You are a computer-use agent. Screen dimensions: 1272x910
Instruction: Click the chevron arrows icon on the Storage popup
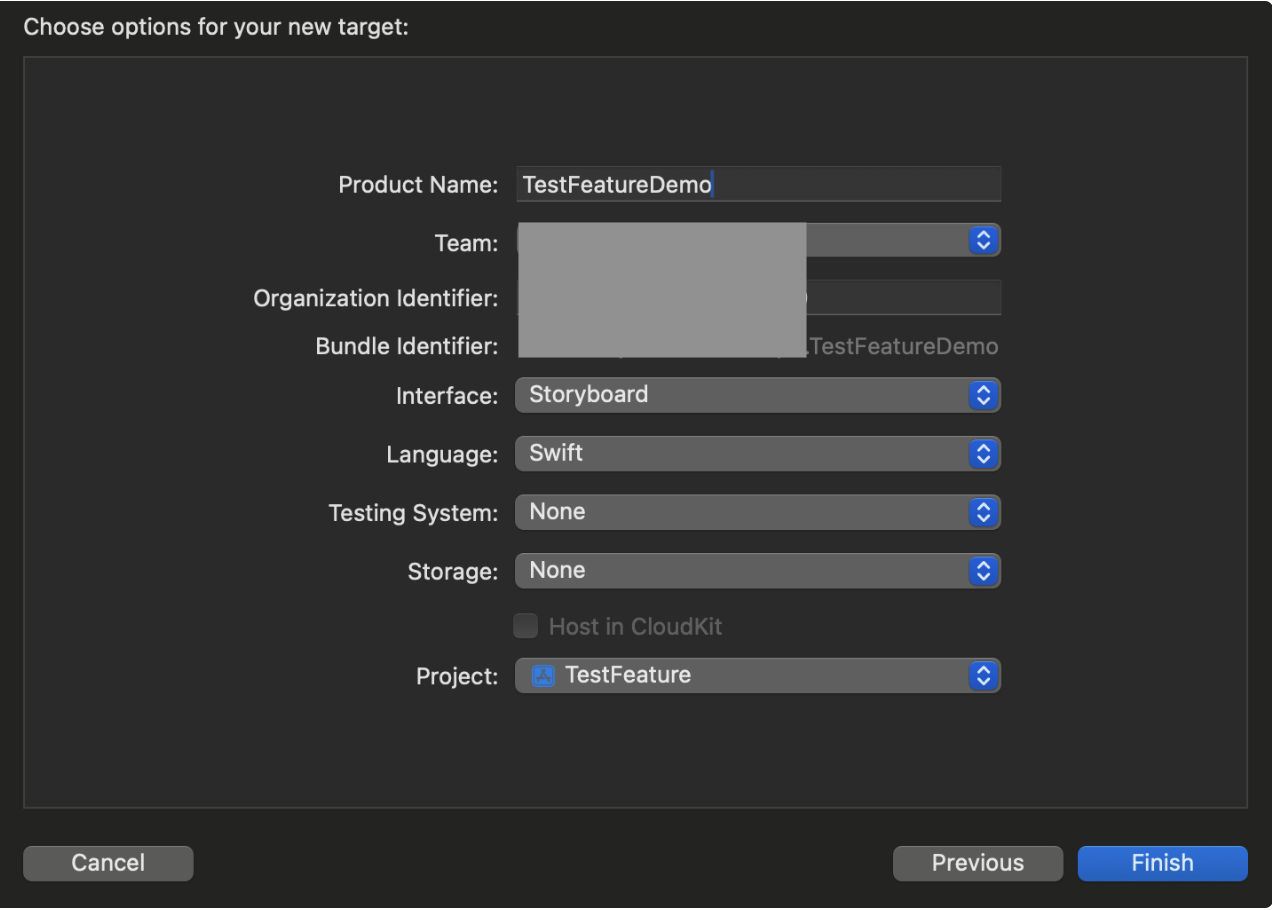pyautogui.click(x=983, y=571)
